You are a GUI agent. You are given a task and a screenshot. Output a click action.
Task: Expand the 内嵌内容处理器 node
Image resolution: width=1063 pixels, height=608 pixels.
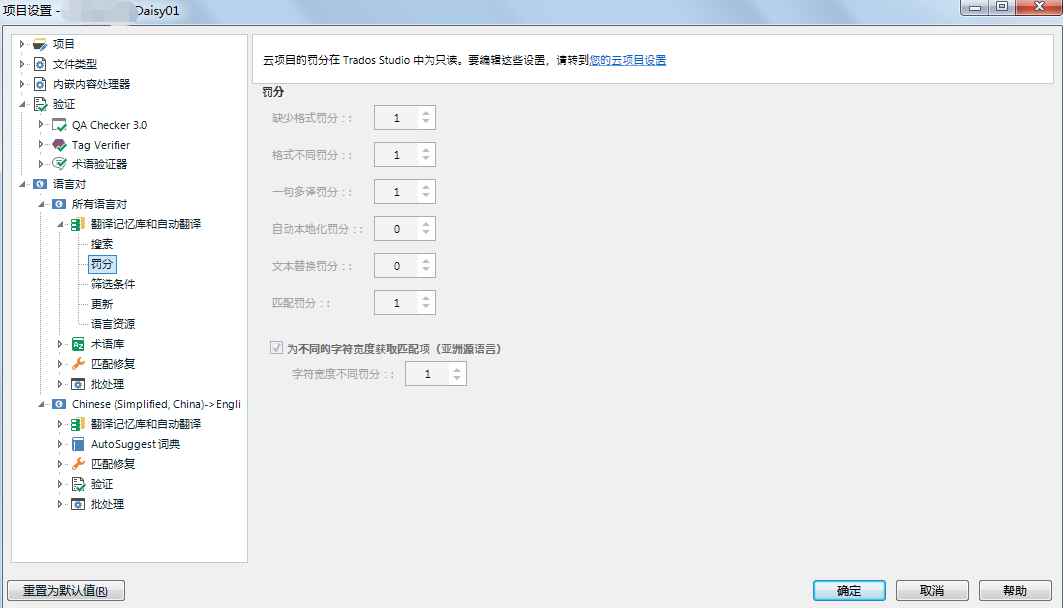(22, 84)
